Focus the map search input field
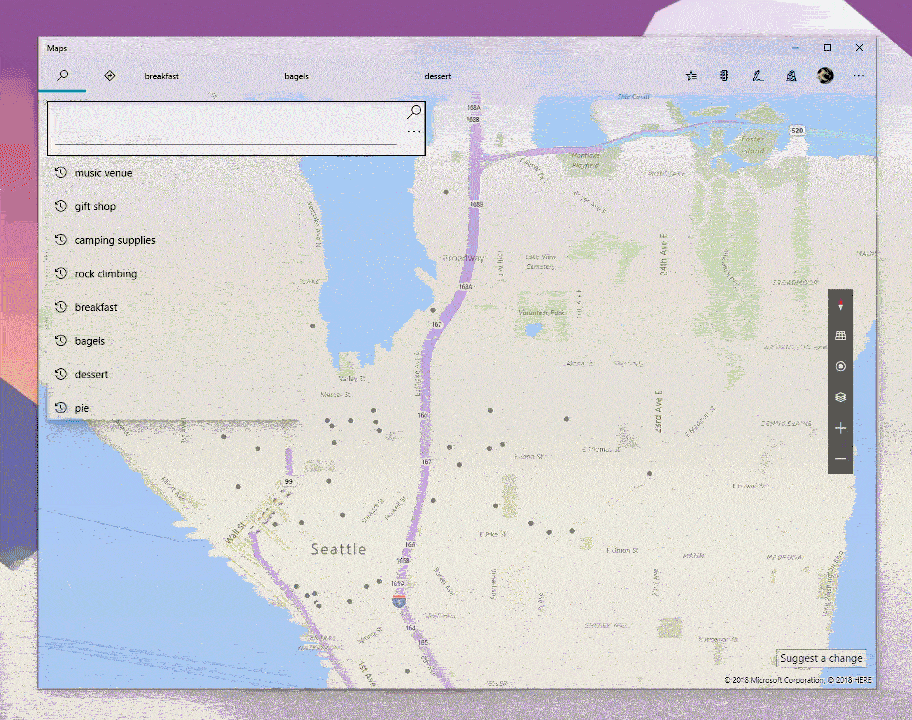Image resolution: width=912 pixels, height=720 pixels. 226,129
